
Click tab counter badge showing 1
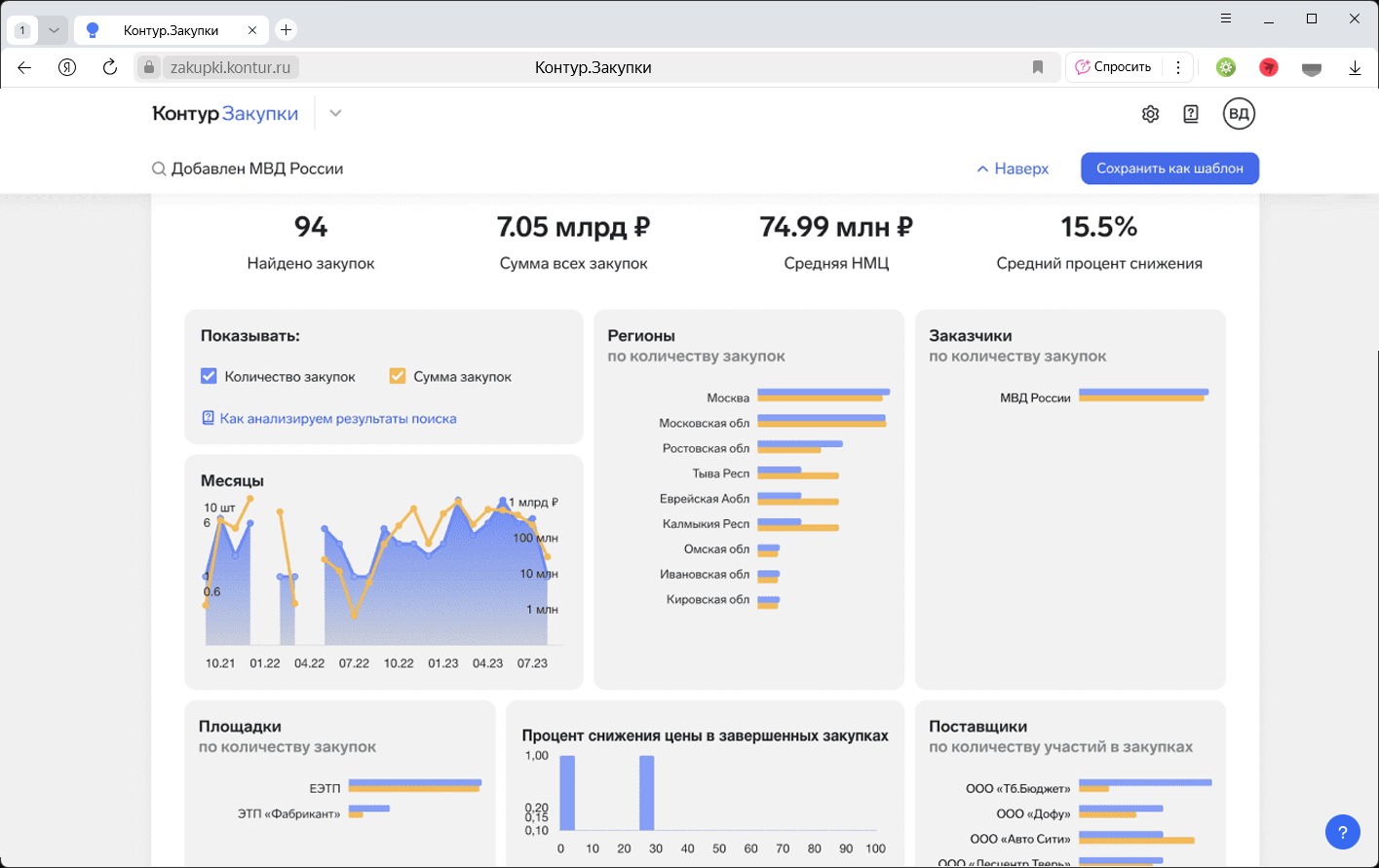[x=22, y=30]
